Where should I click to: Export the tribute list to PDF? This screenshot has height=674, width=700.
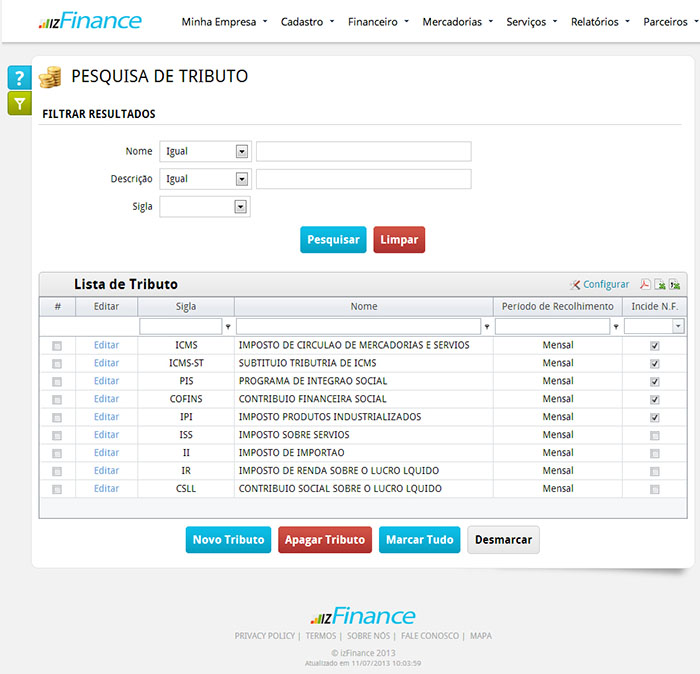click(646, 285)
